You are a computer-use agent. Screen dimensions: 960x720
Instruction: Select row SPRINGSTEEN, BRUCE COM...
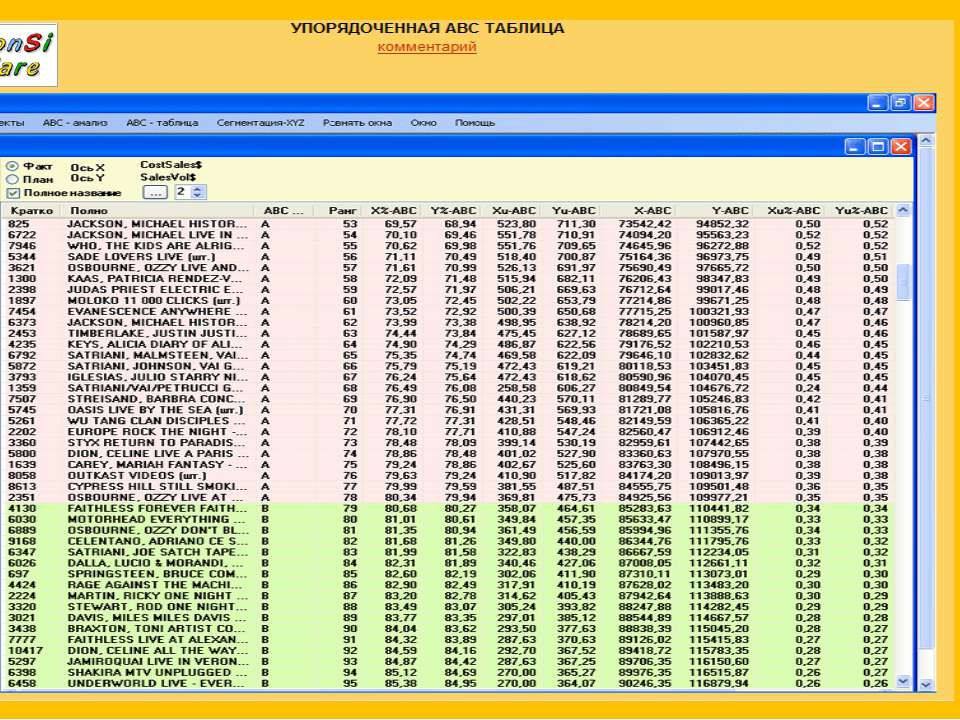447,574
